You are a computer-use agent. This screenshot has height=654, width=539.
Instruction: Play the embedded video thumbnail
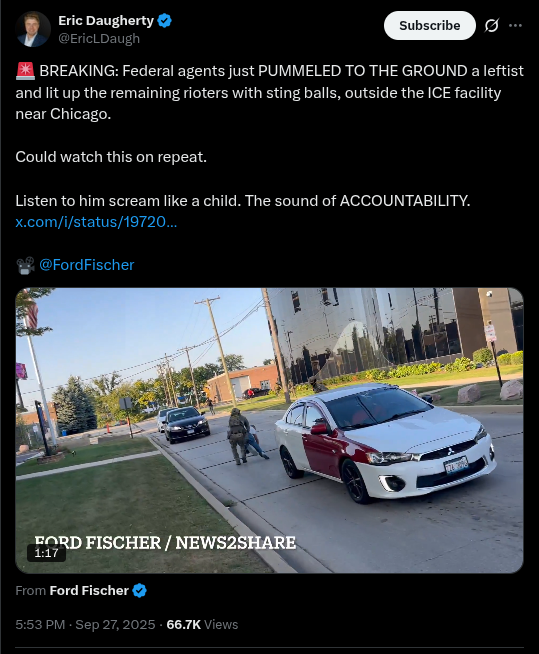click(x=270, y=430)
